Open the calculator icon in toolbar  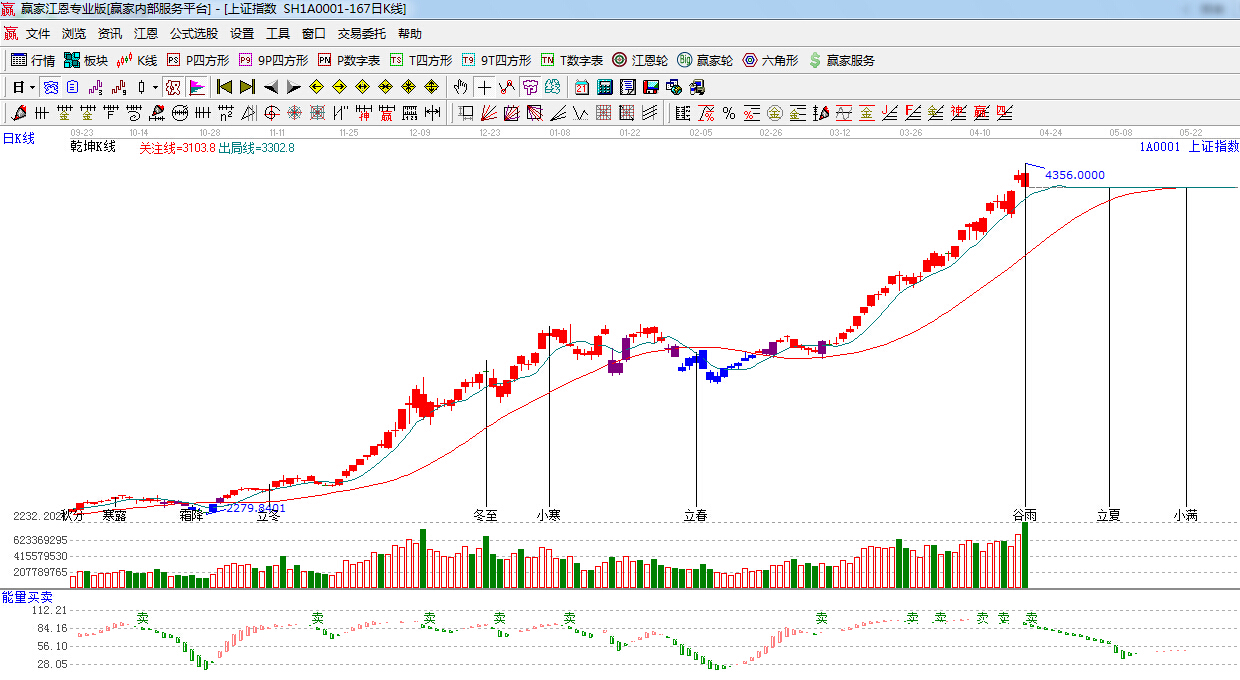coord(604,87)
